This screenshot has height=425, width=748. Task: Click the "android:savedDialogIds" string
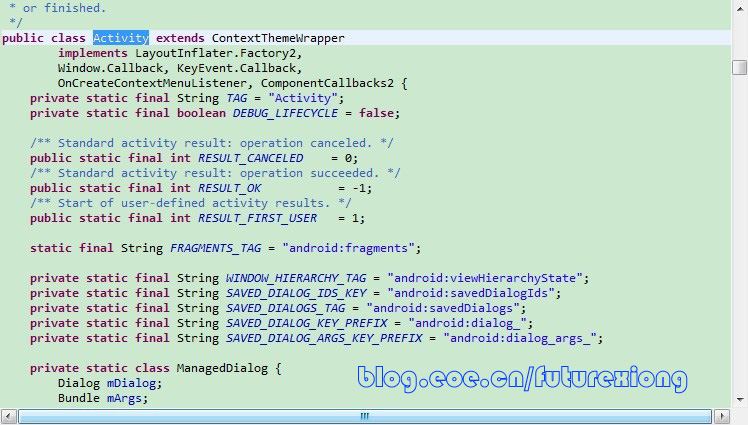(471, 293)
